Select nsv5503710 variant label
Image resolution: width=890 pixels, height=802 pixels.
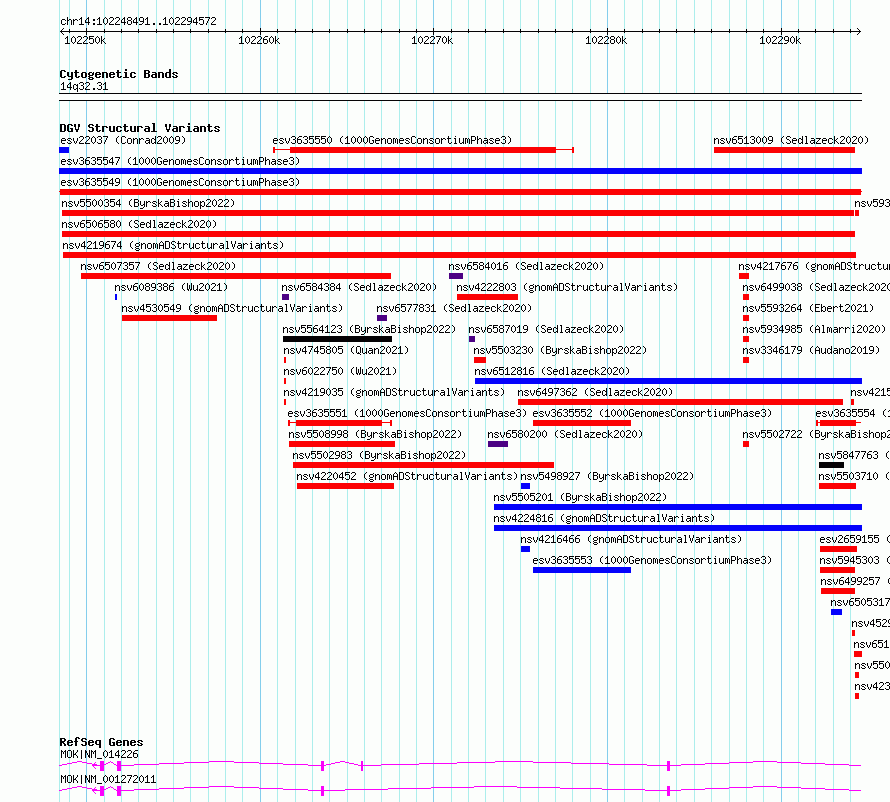point(854,476)
